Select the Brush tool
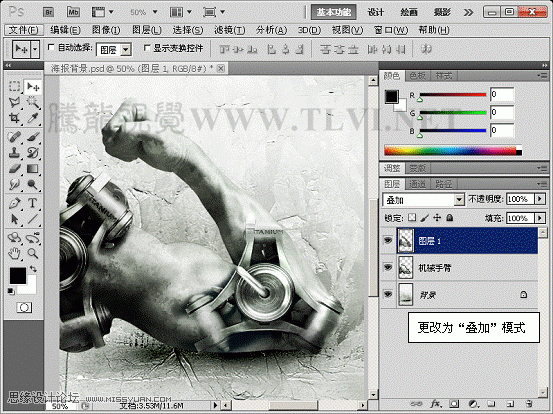Screen dimensions: 553x414 [33, 137]
